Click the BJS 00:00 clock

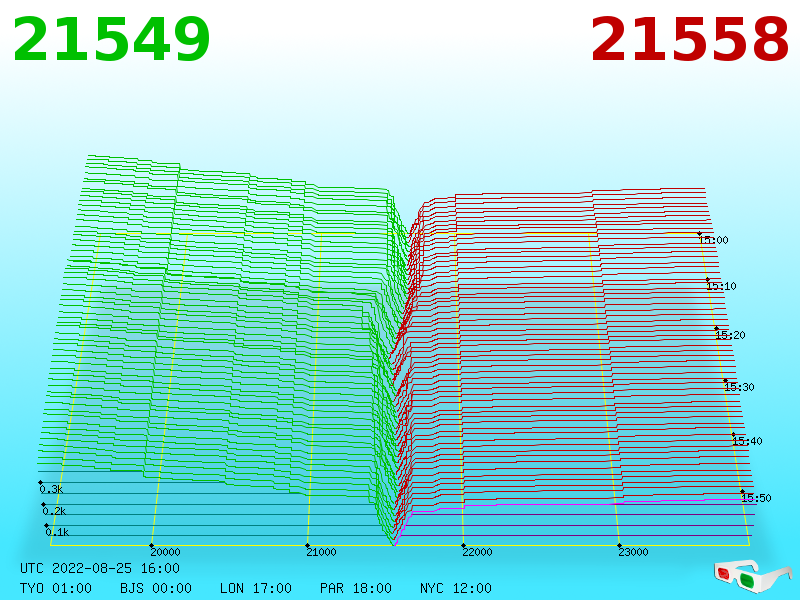point(156,588)
